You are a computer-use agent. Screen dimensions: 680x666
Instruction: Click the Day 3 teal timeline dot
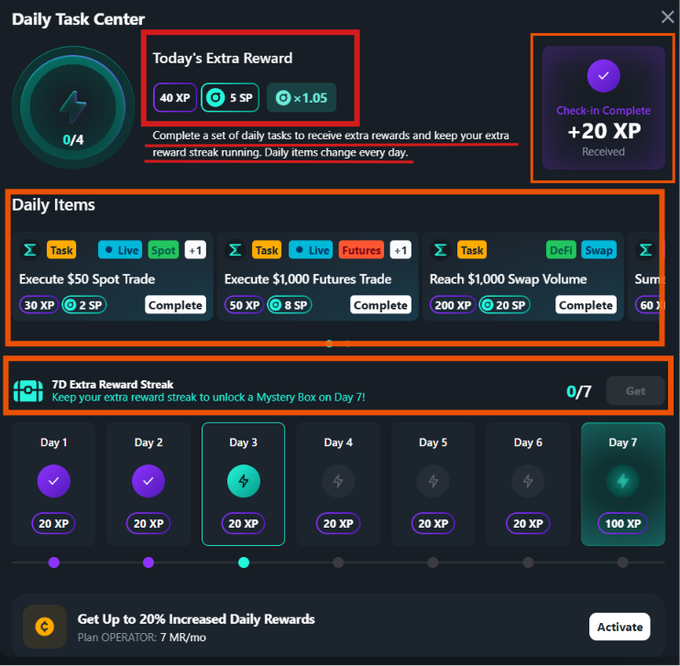click(244, 562)
